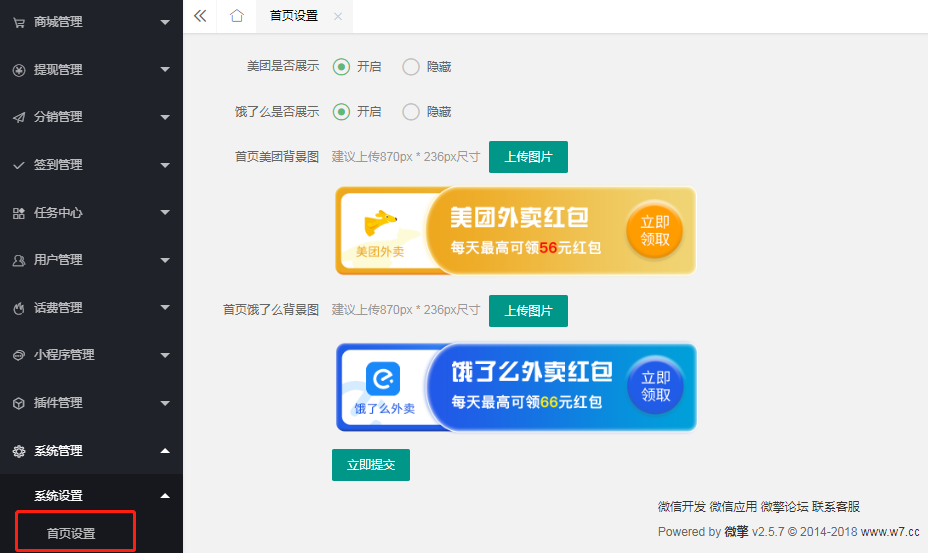Open 首页设置 in the sidebar

[x=71, y=533]
